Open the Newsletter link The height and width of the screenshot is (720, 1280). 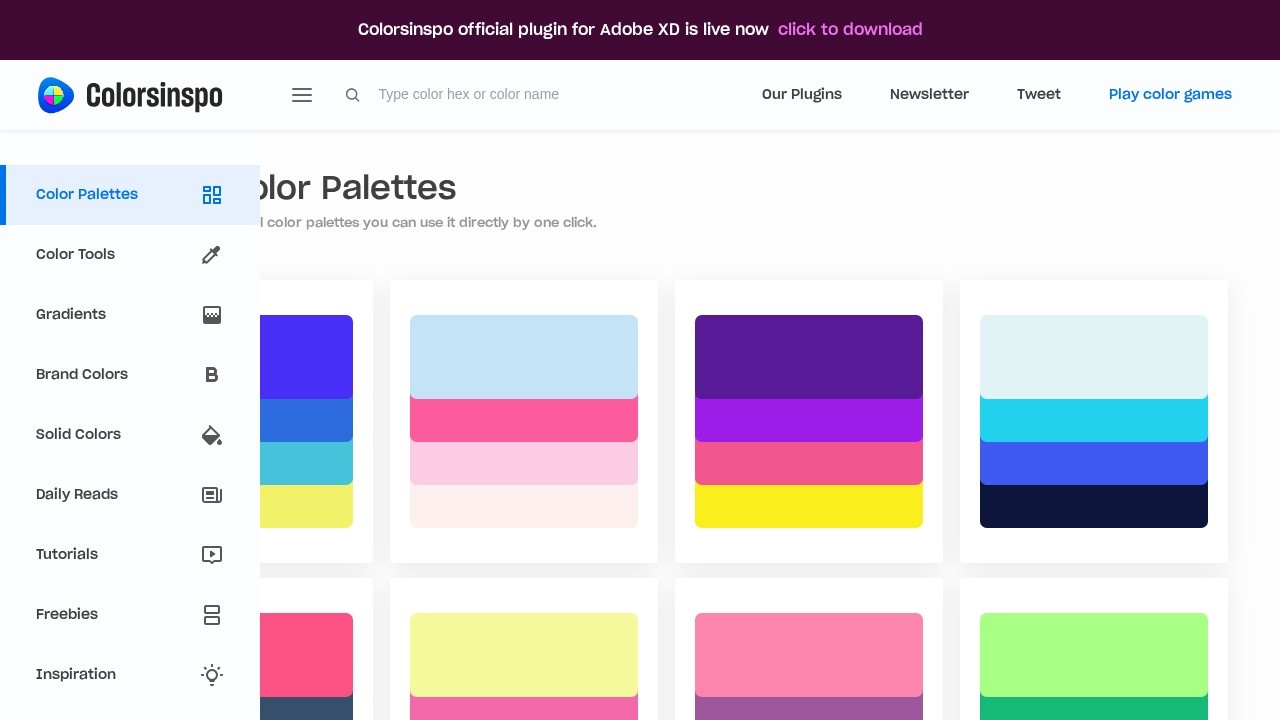coord(929,94)
